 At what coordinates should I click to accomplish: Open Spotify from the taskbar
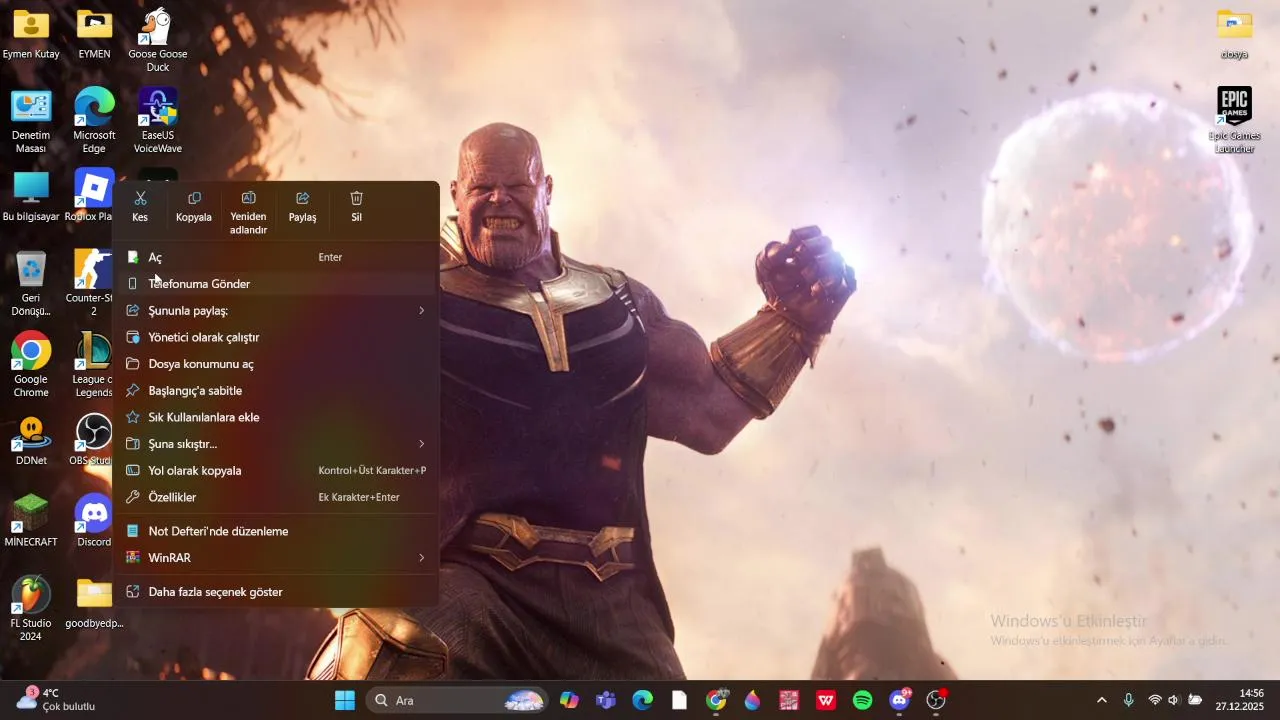862,700
